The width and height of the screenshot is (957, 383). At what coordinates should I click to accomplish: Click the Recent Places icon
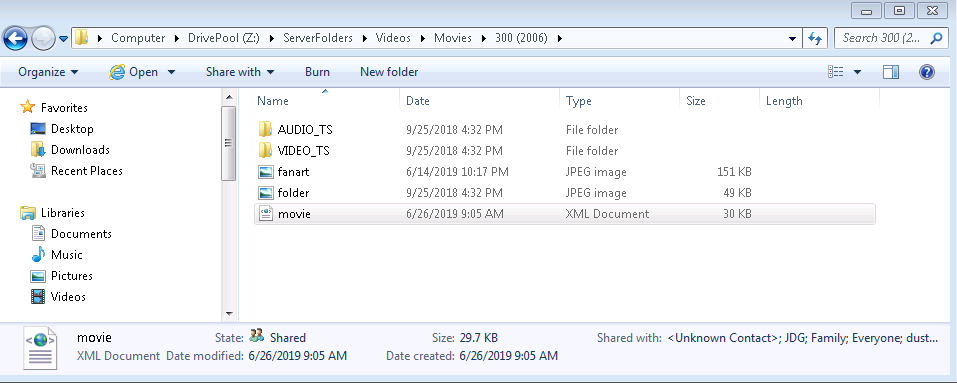coord(38,171)
